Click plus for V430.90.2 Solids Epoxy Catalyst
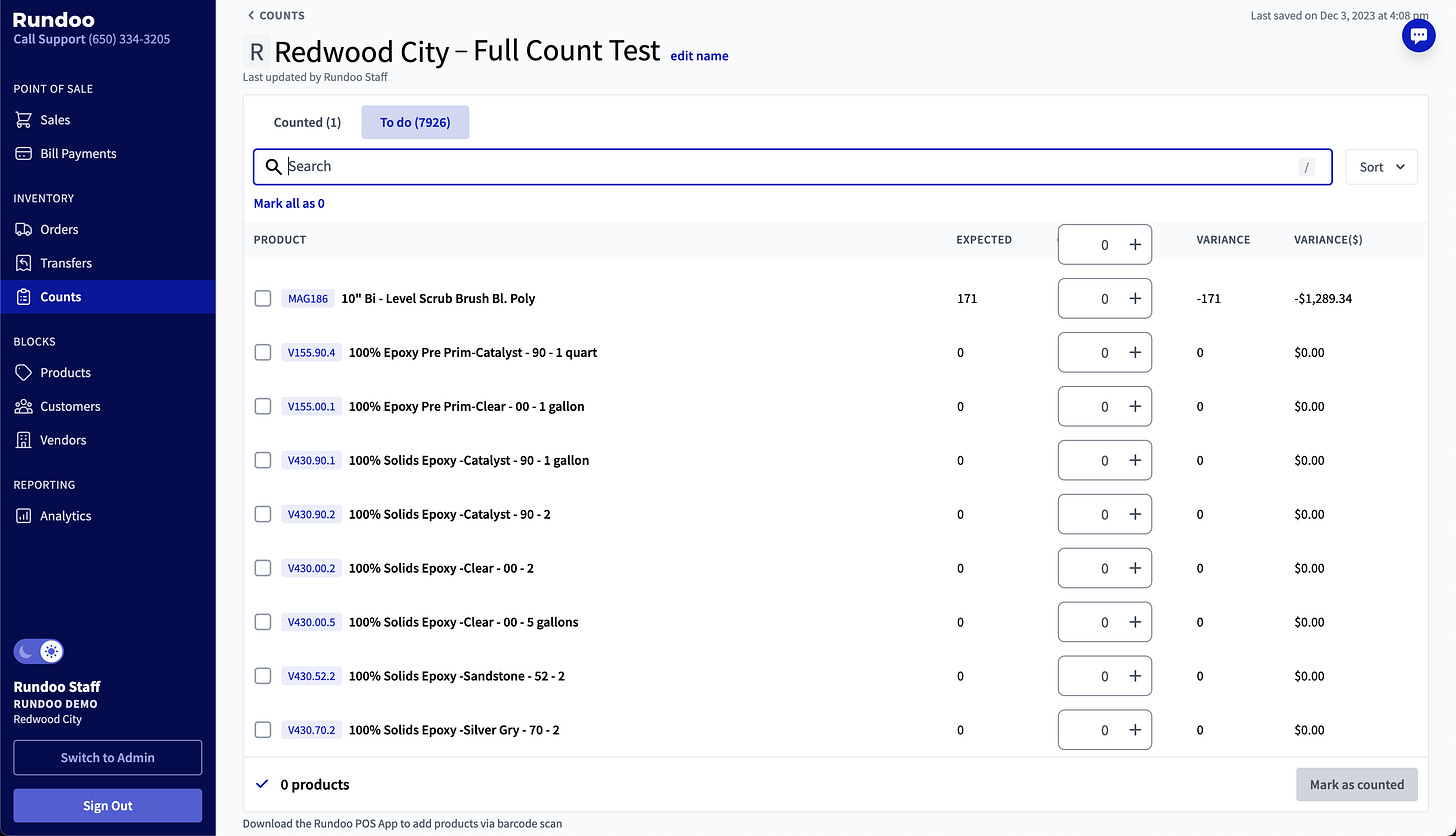 (1135, 514)
